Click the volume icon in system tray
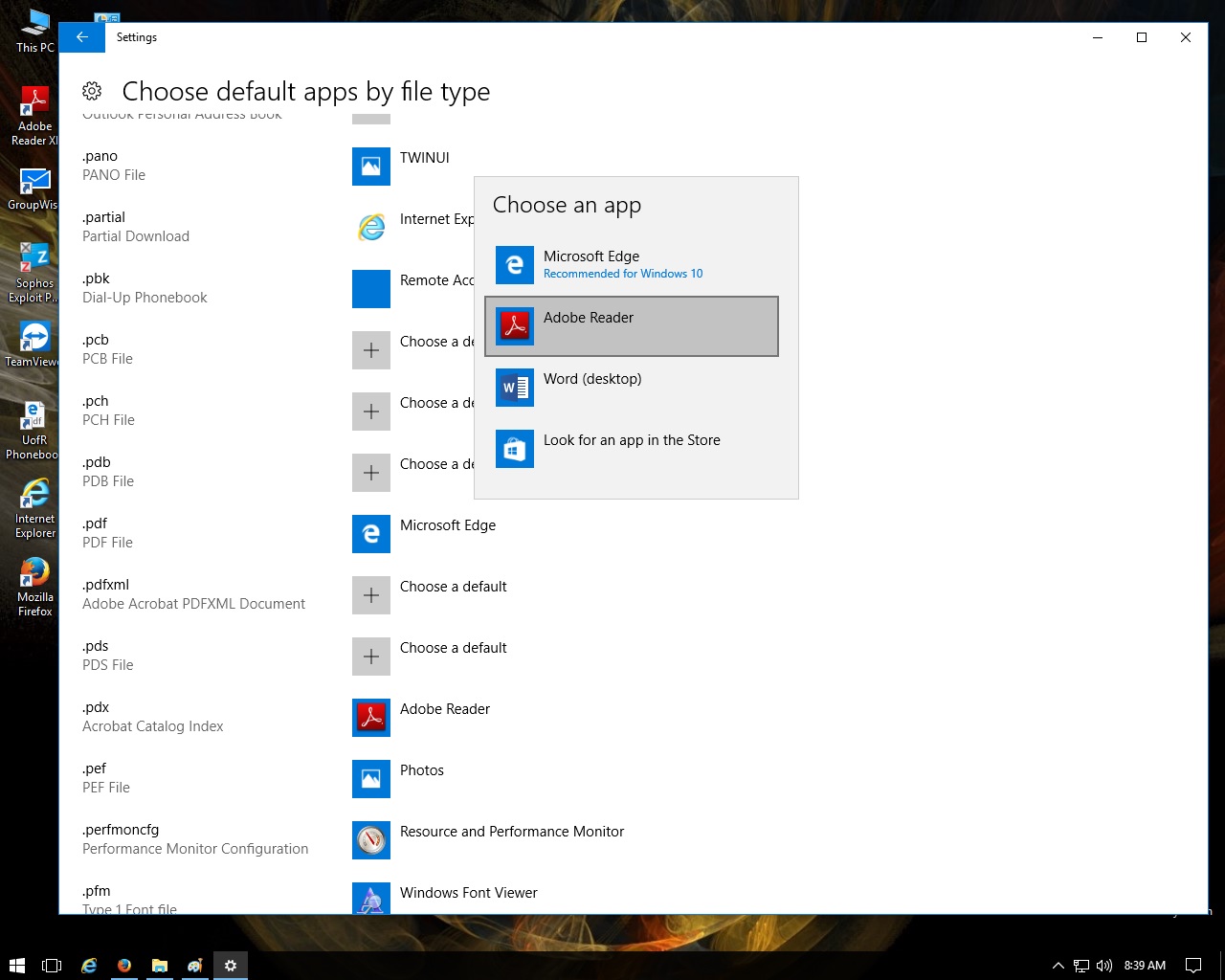The height and width of the screenshot is (980, 1225). coord(1104,966)
